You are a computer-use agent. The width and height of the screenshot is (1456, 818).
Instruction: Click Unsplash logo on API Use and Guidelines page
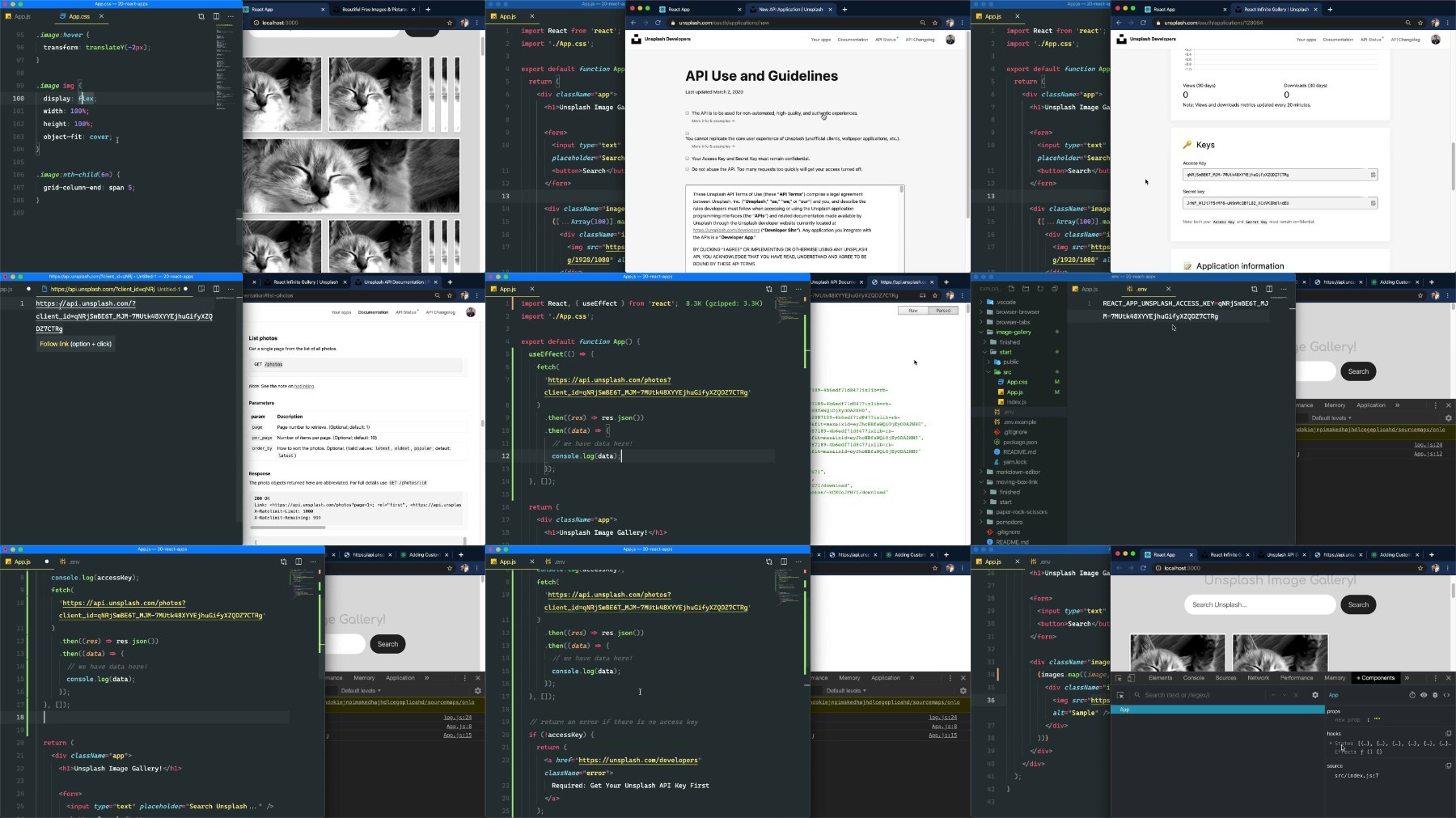click(637, 39)
